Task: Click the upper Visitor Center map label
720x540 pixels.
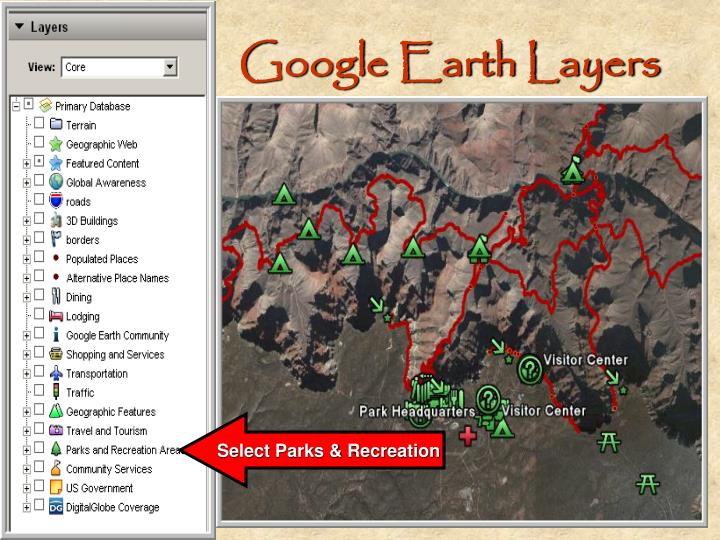Action: (585, 360)
